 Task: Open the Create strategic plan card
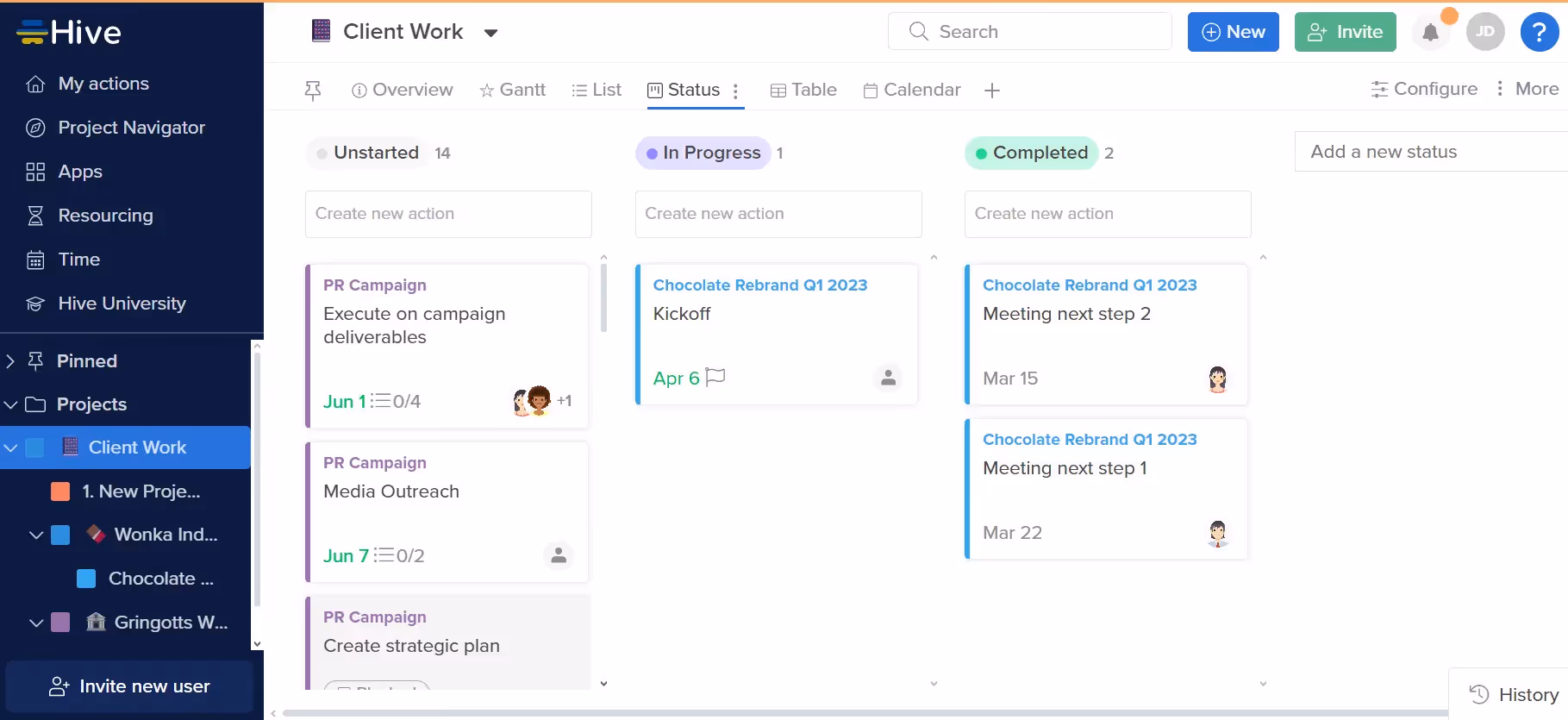point(448,642)
